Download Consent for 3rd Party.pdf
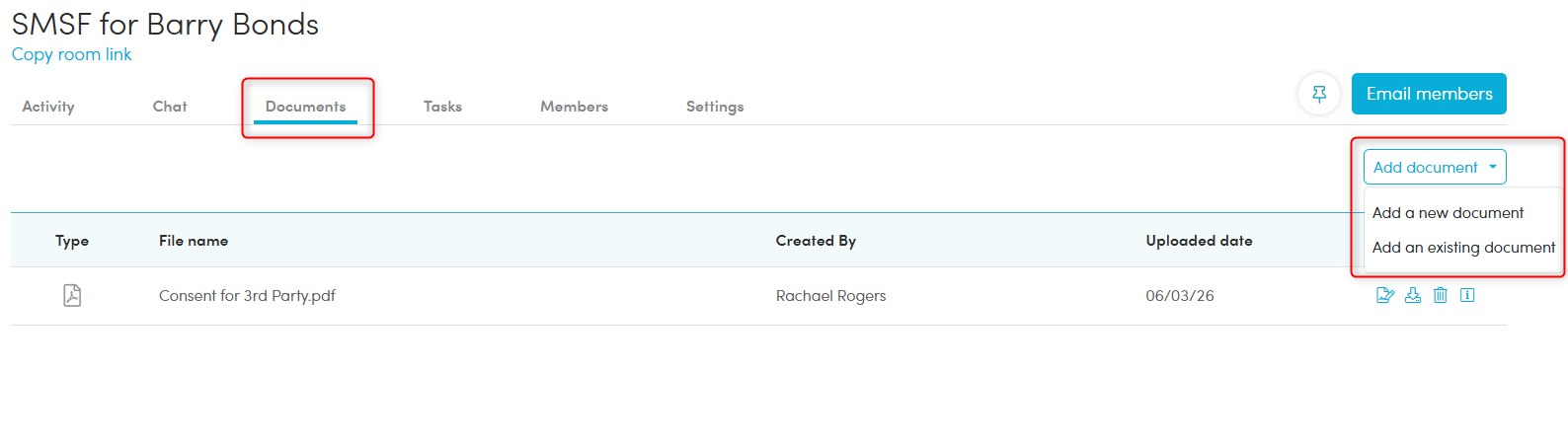 click(x=1413, y=295)
